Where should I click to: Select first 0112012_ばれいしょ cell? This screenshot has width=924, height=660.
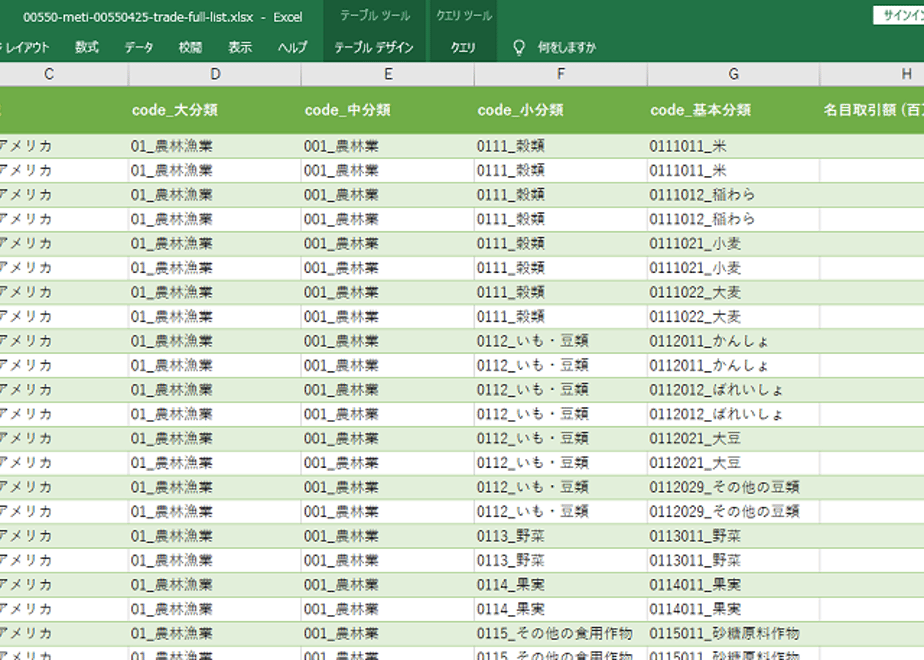coord(733,390)
